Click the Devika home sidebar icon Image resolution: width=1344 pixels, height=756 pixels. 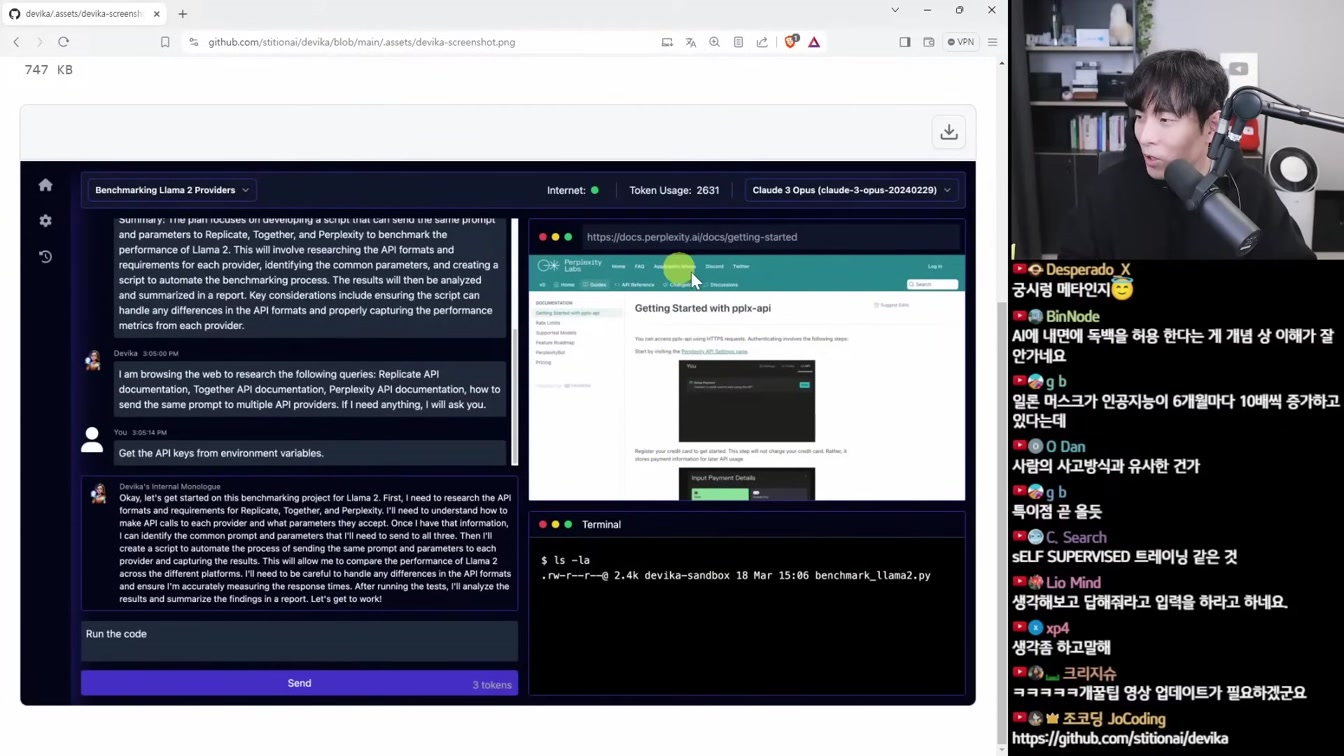pos(45,185)
